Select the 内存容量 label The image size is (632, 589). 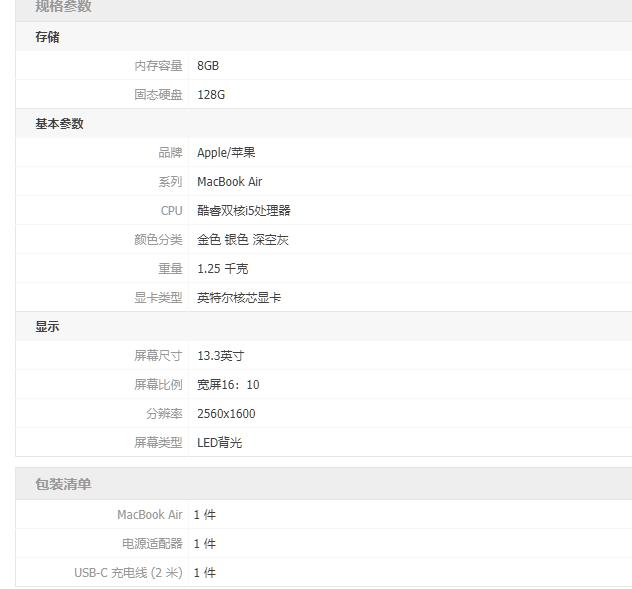[x=158, y=65]
